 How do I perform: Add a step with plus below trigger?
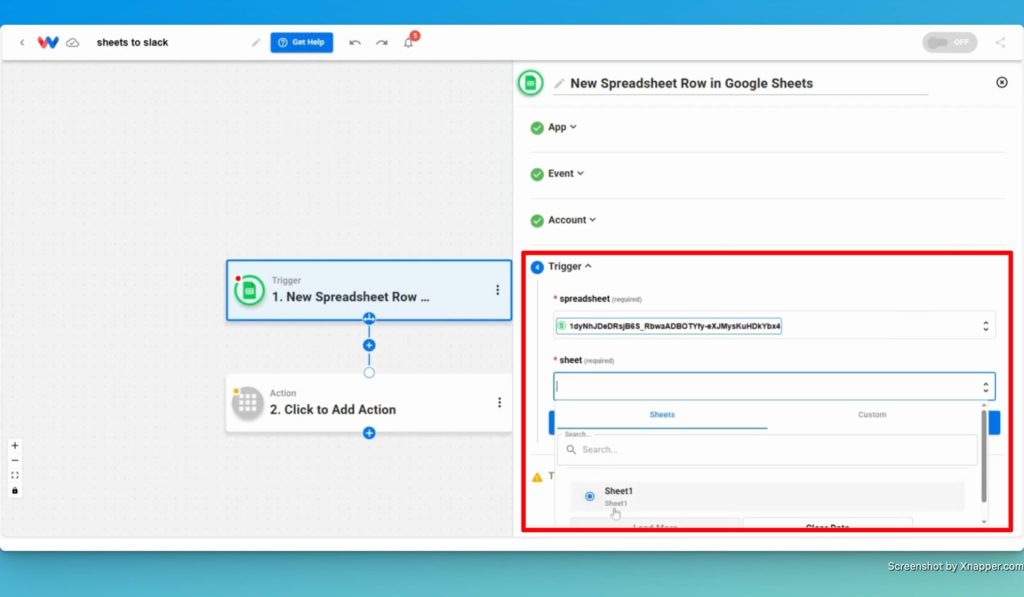369,346
